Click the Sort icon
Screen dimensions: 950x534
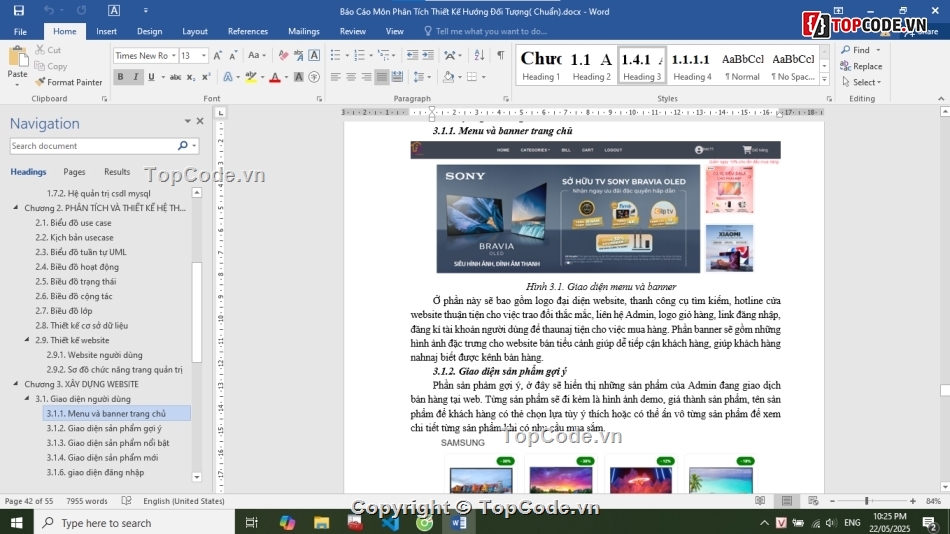(479, 55)
